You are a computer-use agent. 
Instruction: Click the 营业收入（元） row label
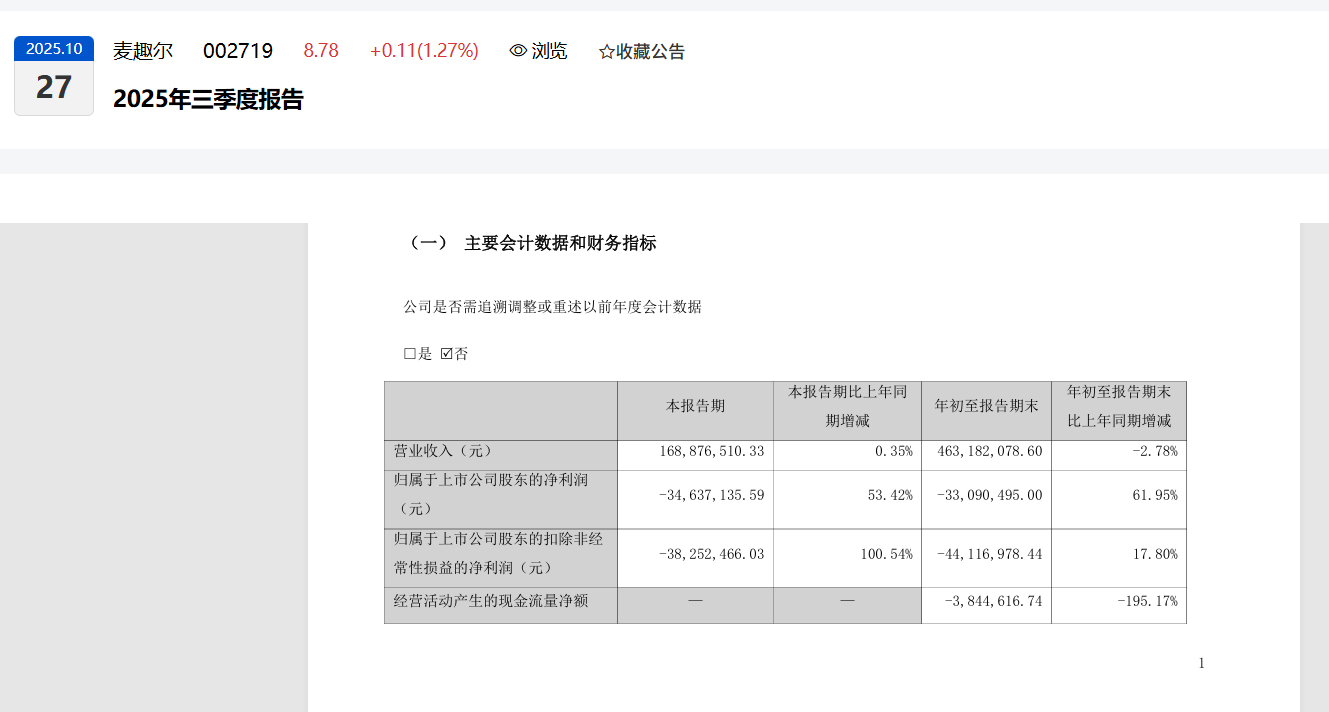click(443, 451)
